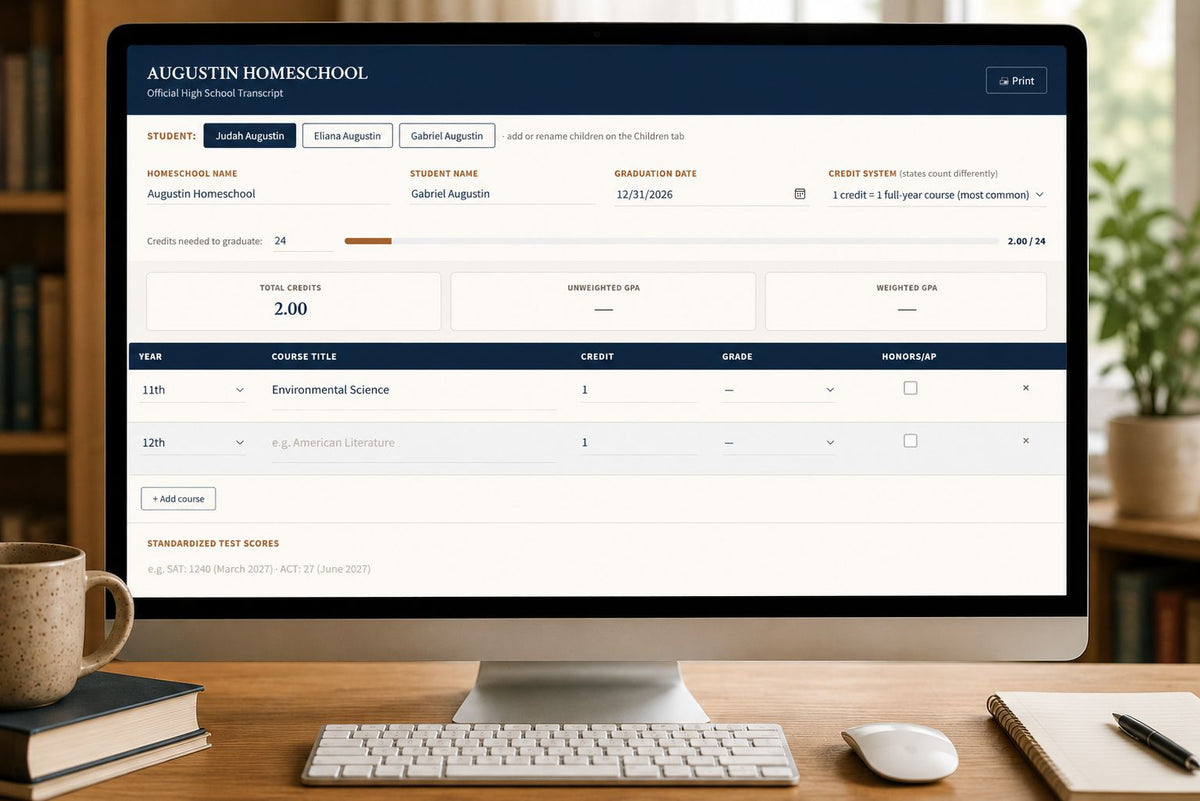Click the credits progress bar
Screen dimensions: 1200x801
click(x=671, y=241)
